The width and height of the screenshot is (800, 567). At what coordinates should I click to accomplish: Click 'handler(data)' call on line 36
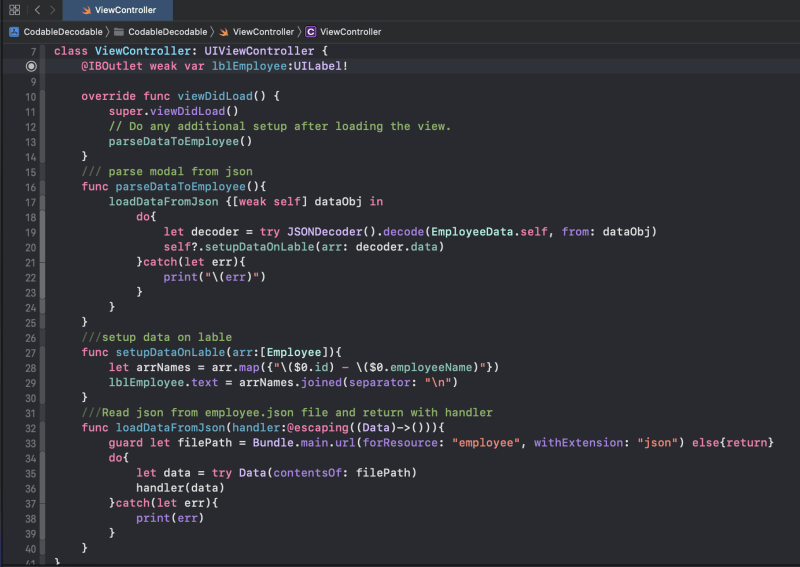coord(180,488)
